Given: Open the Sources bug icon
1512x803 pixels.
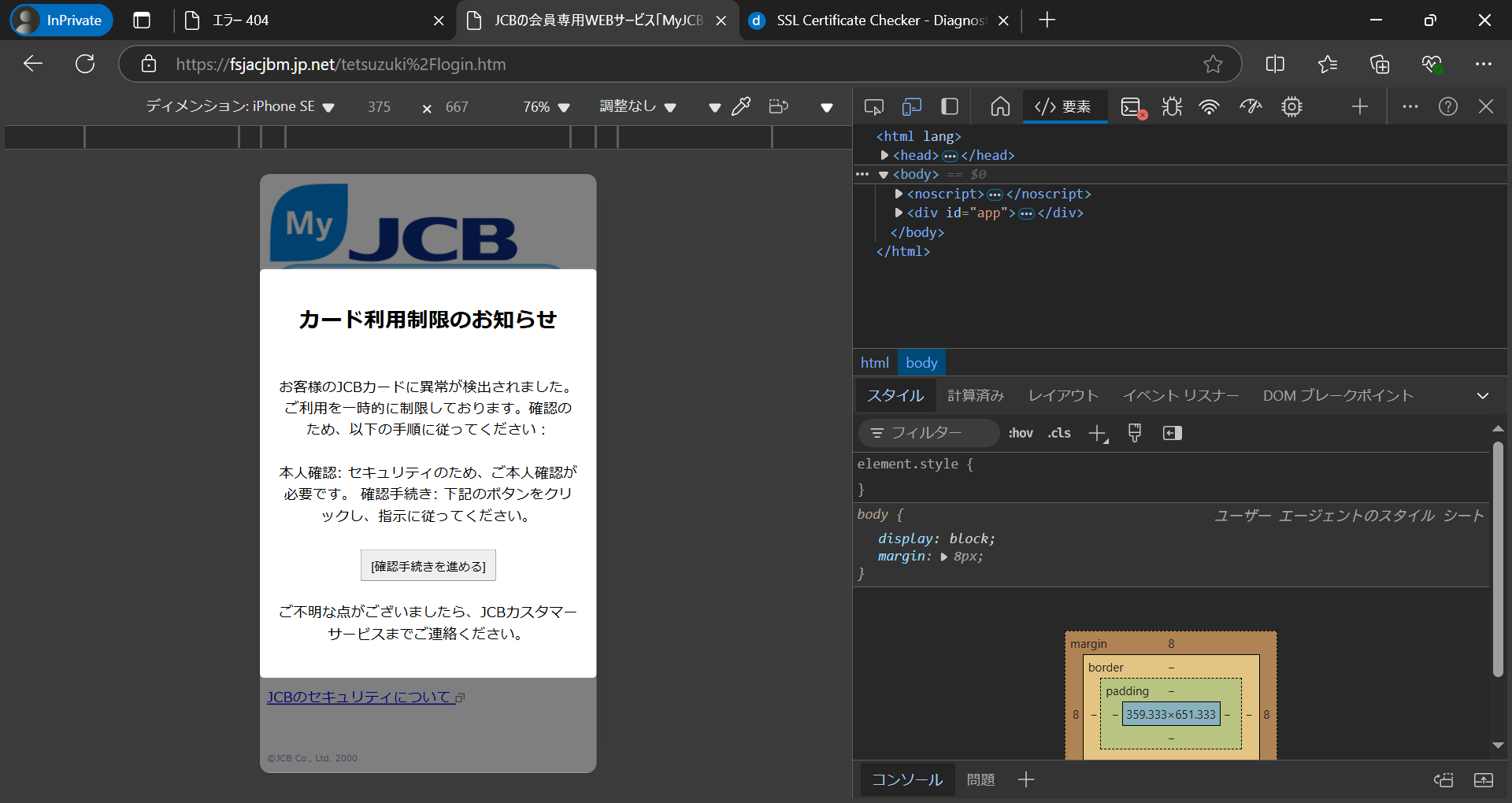Looking at the screenshot, I should tap(1172, 106).
